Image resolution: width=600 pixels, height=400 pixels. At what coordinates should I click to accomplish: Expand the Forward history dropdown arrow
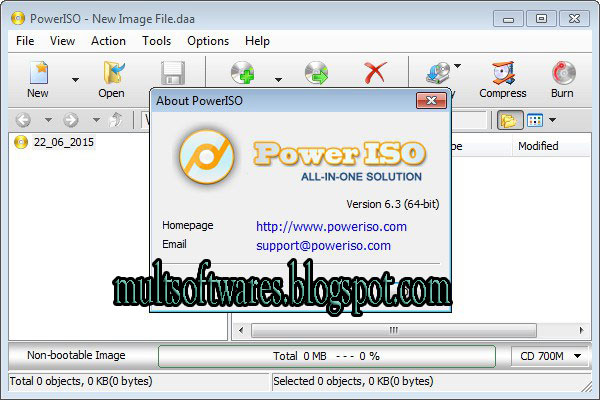point(96,120)
